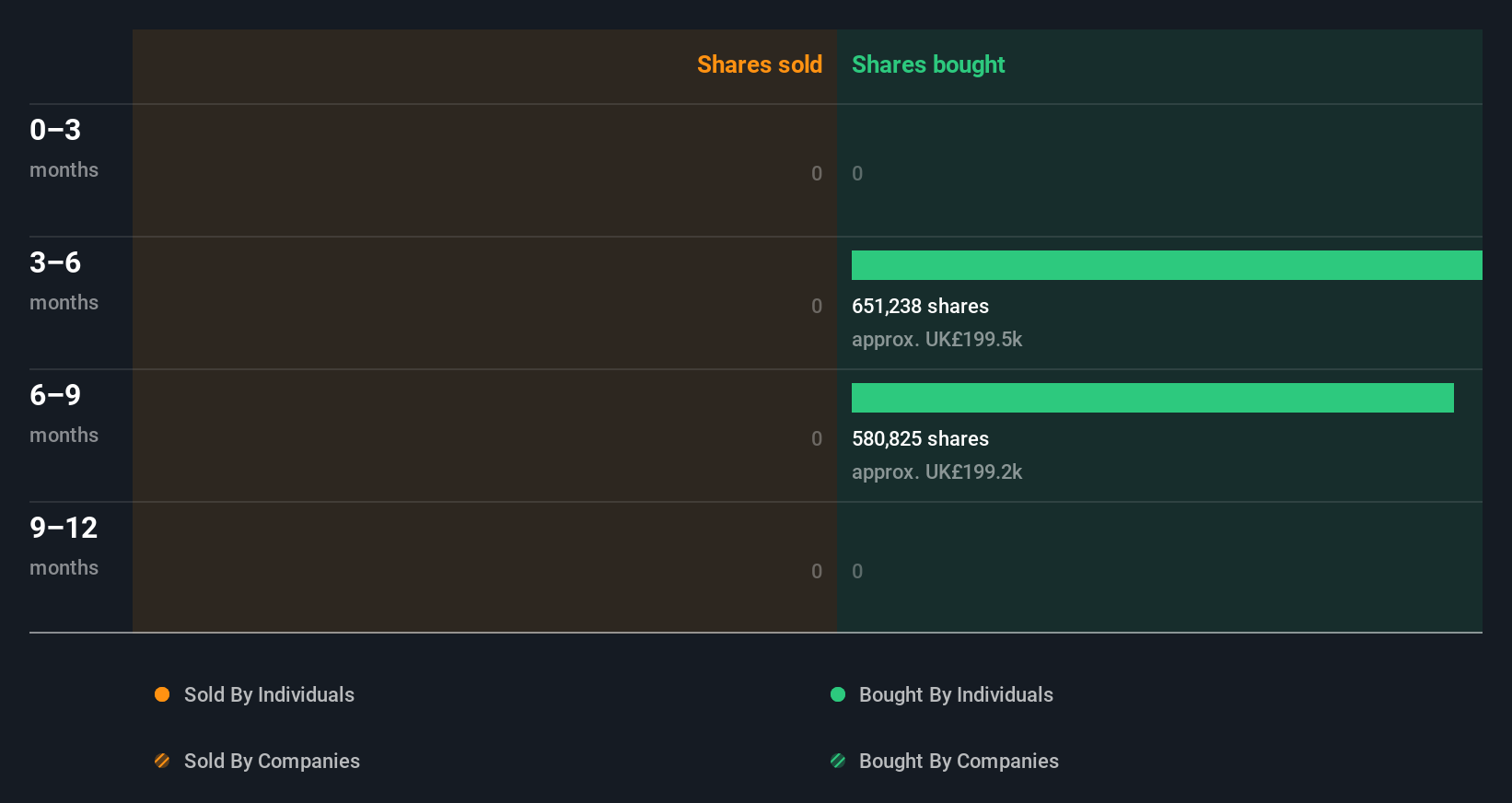Click the approx. UK£199.5k amount
This screenshot has height=803, width=1512.
[x=936, y=340]
